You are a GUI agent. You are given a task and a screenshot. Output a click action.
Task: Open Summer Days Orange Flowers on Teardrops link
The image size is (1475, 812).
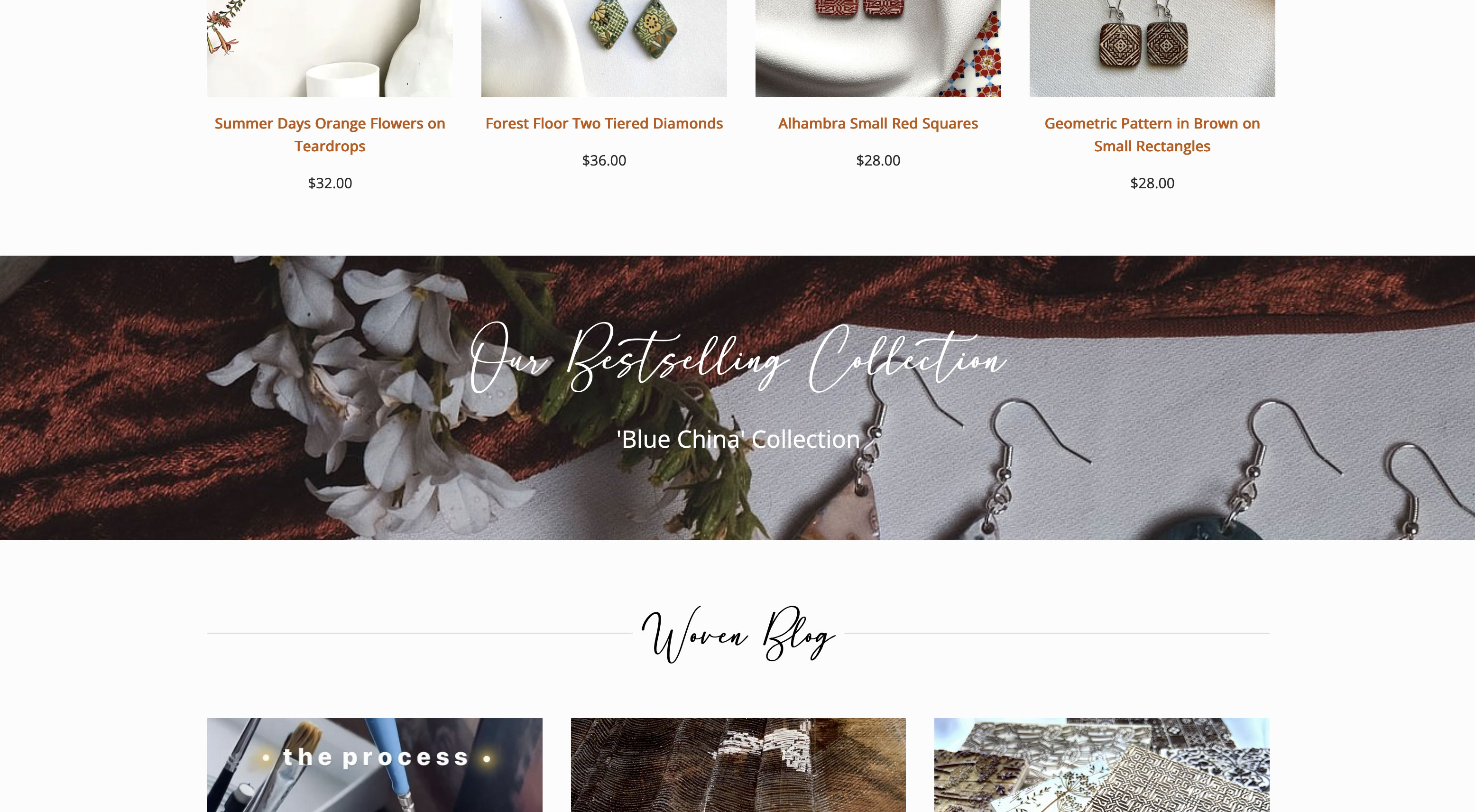coord(330,135)
